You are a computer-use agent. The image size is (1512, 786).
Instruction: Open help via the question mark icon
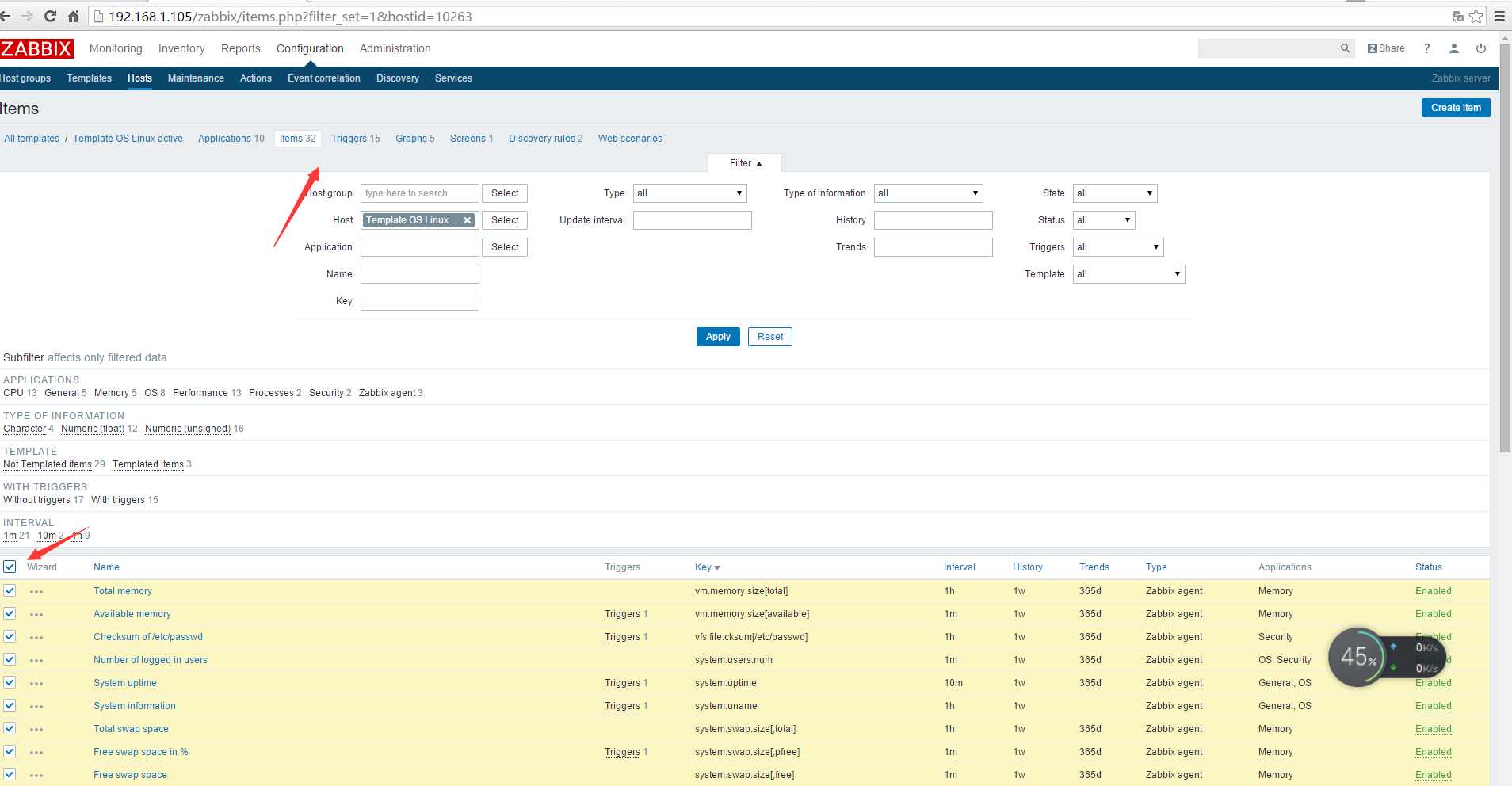(x=1426, y=48)
